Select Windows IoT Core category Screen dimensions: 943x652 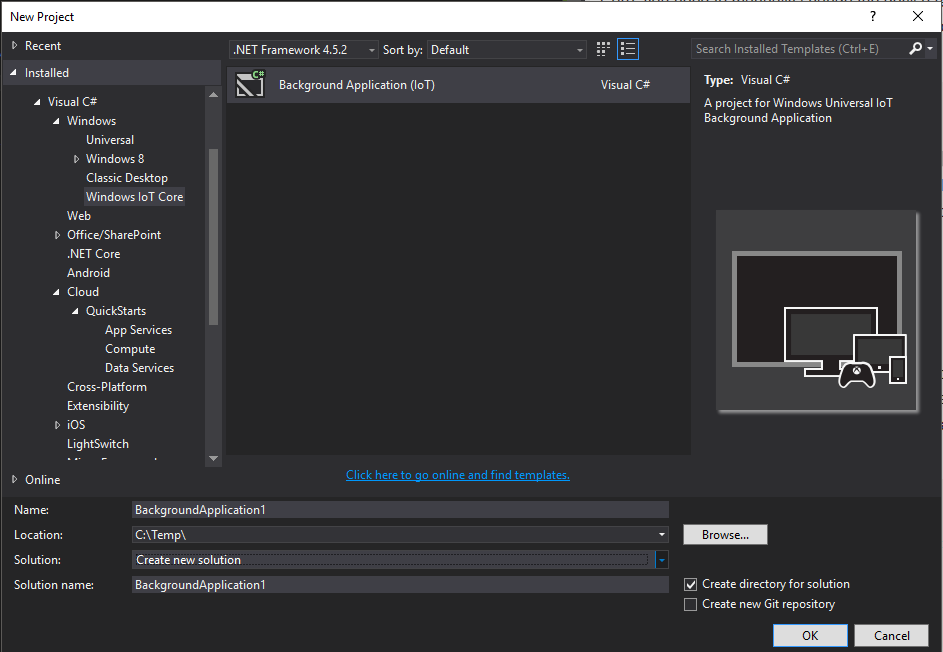[135, 197]
